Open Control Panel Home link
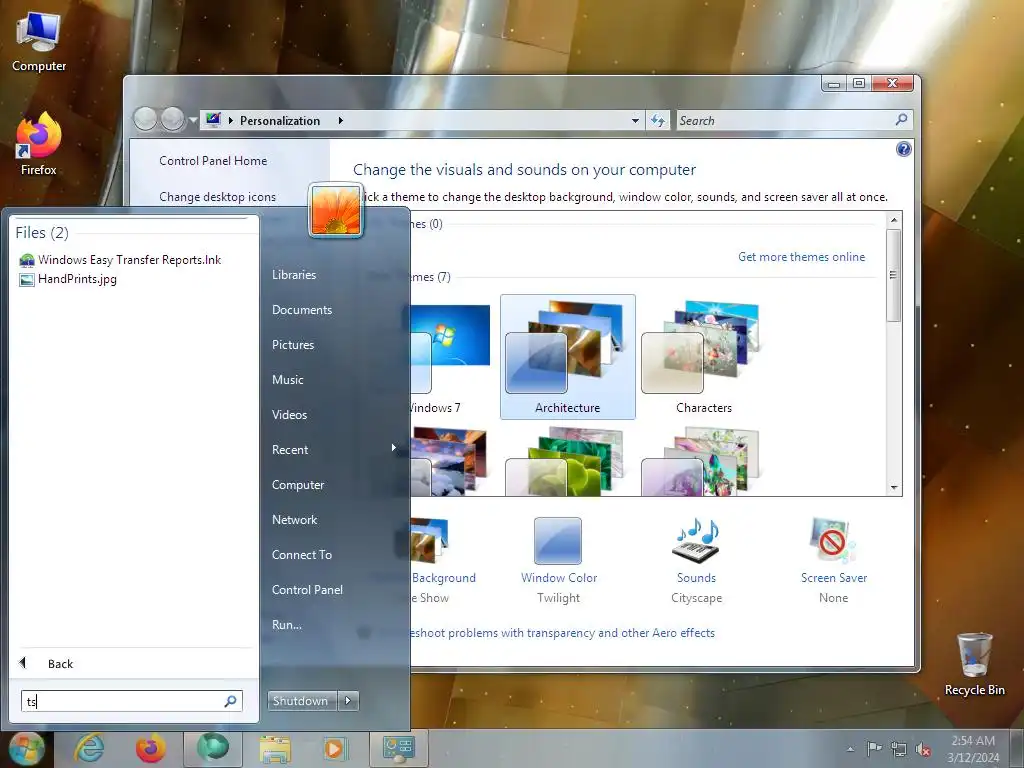Image resolution: width=1024 pixels, height=768 pixels. (213, 161)
